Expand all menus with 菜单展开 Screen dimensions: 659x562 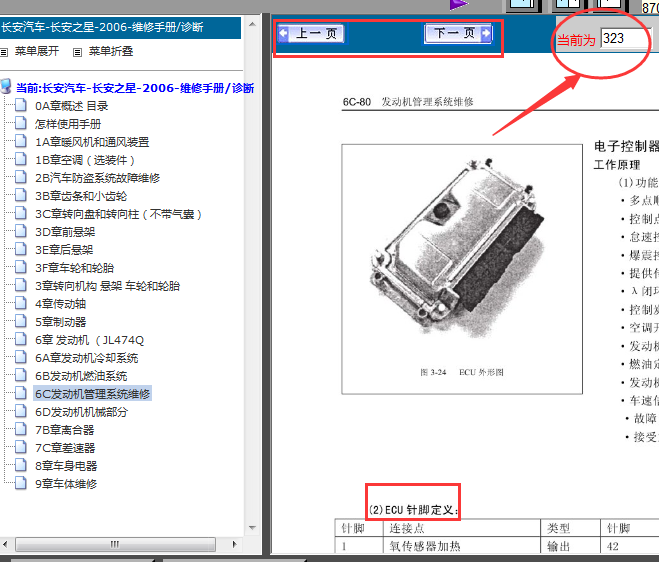pos(37,51)
